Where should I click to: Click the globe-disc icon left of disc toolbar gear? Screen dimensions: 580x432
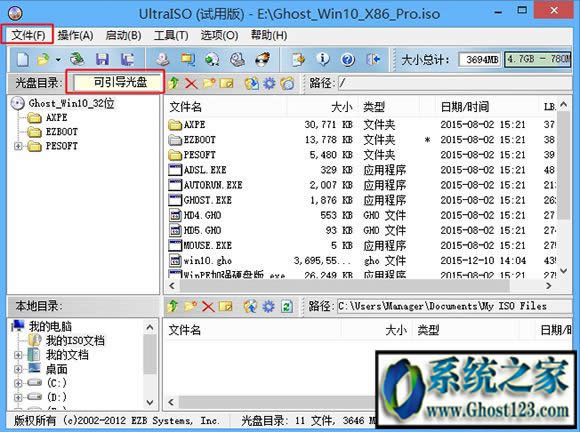(x=251, y=83)
